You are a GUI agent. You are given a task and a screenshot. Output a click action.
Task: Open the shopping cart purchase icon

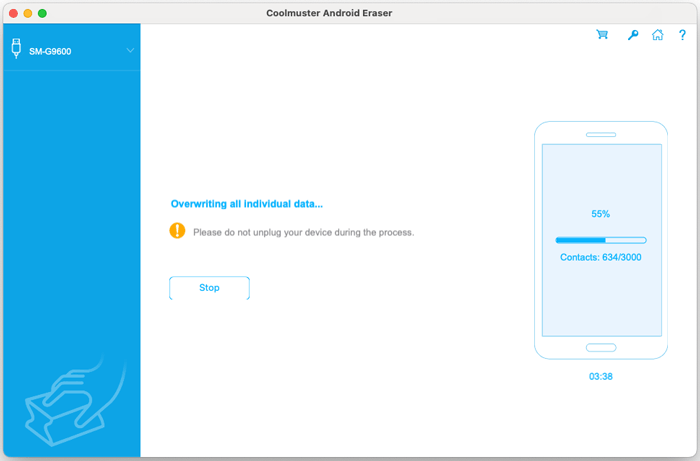(602, 34)
